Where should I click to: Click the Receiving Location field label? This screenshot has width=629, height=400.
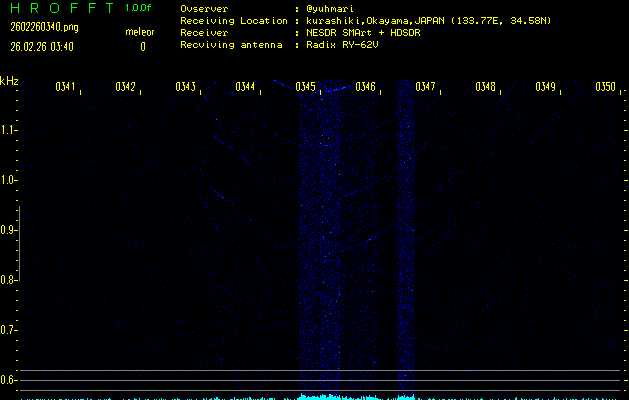click(x=234, y=20)
